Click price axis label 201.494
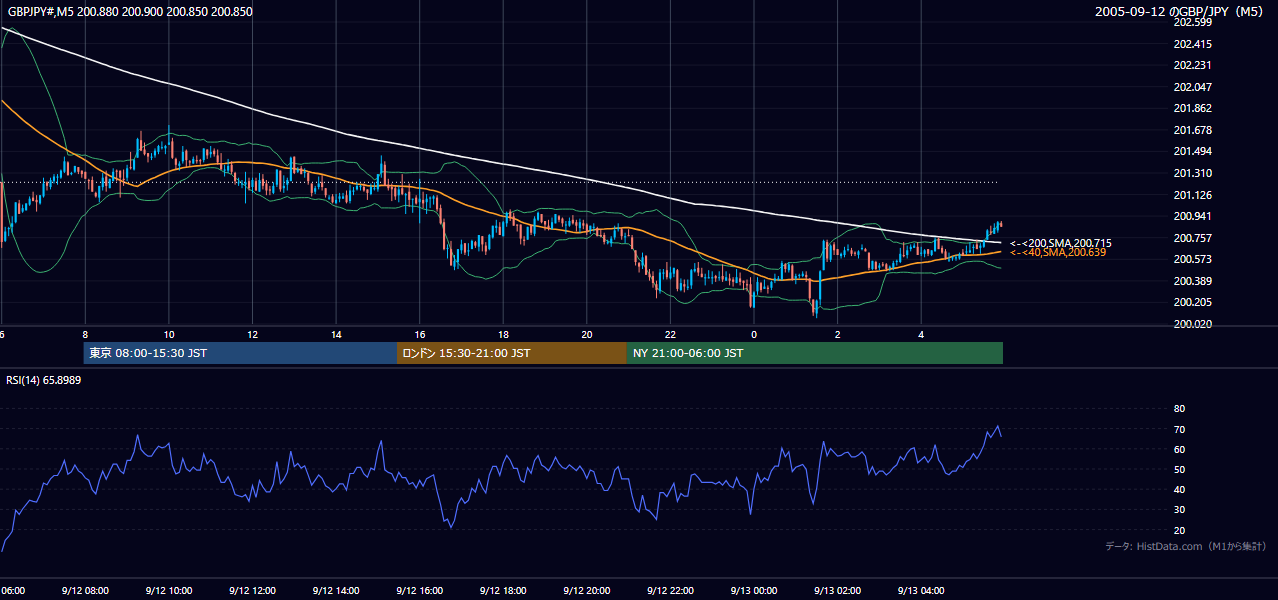 click(x=1192, y=151)
